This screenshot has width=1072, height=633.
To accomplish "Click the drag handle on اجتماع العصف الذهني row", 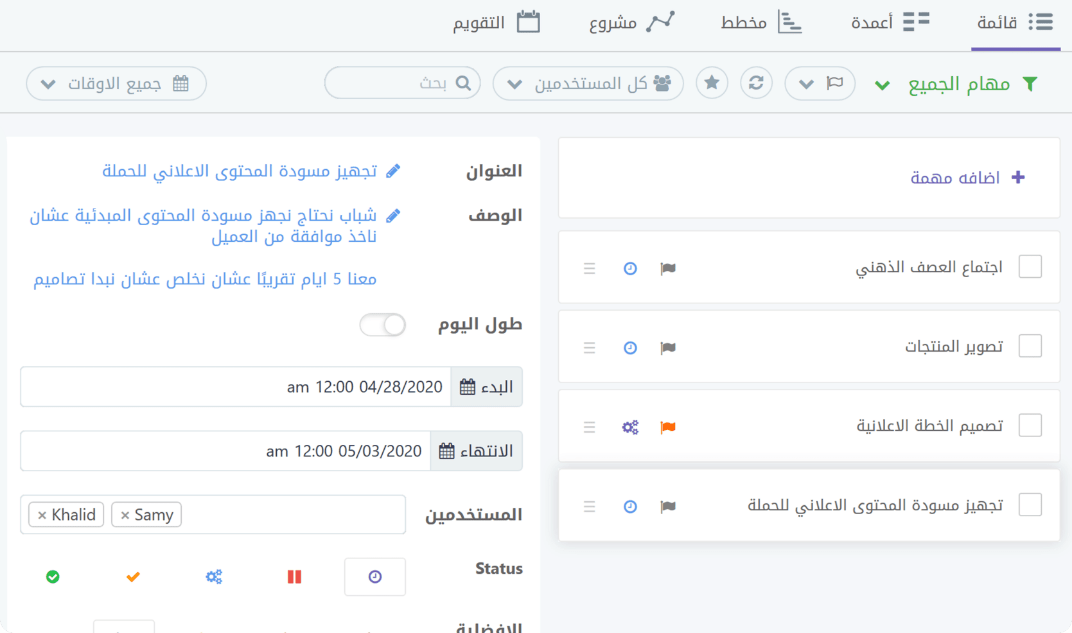I will click(589, 269).
